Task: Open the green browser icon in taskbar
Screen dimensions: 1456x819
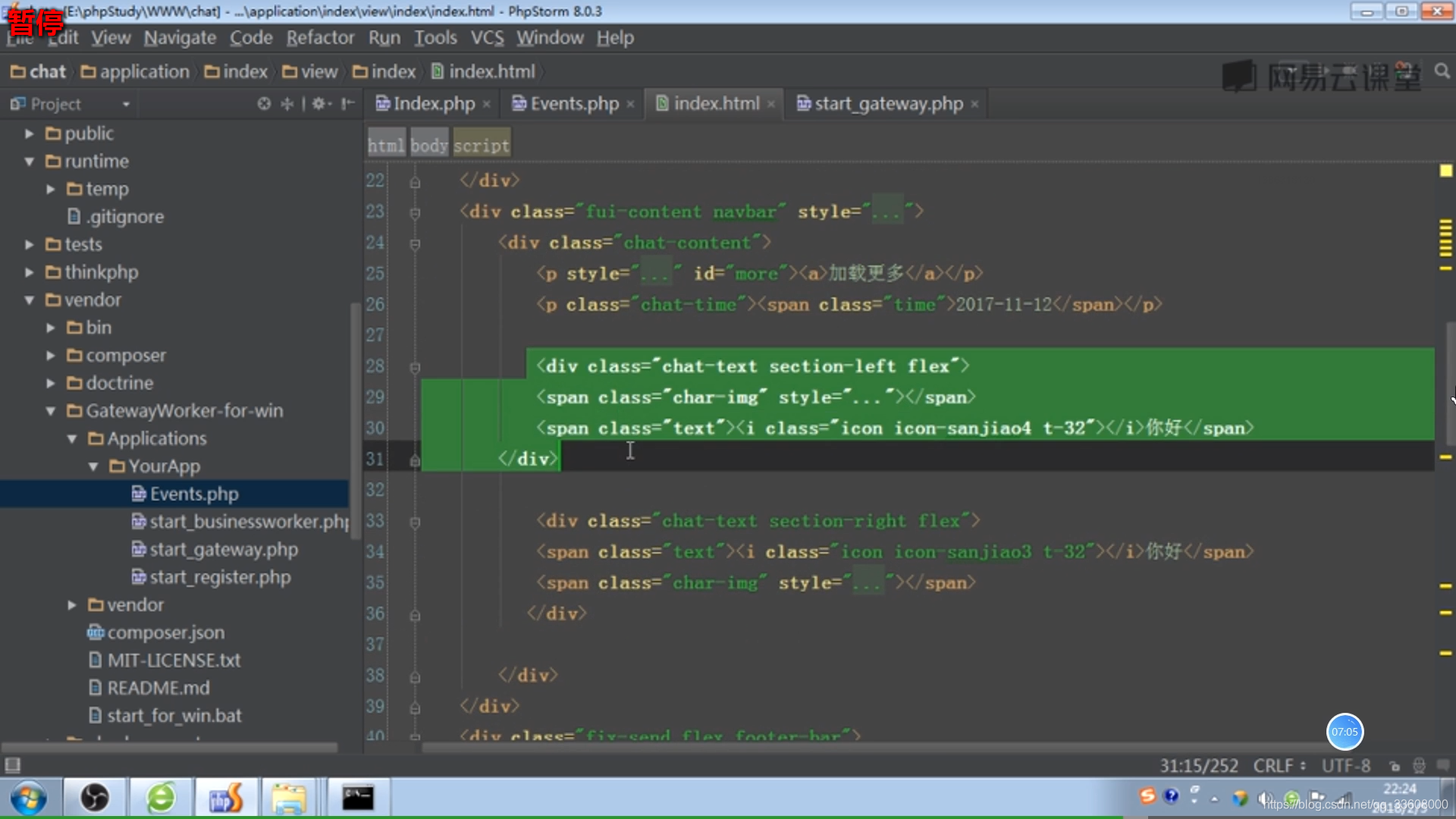Action: click(161, 798)
